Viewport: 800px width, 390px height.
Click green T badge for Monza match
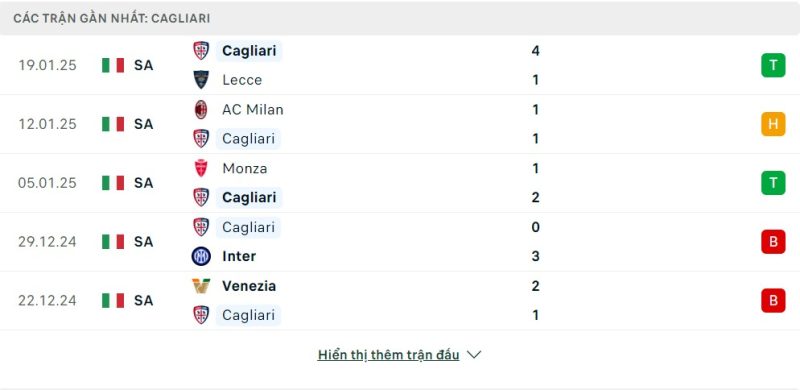(x=773, y=183)
